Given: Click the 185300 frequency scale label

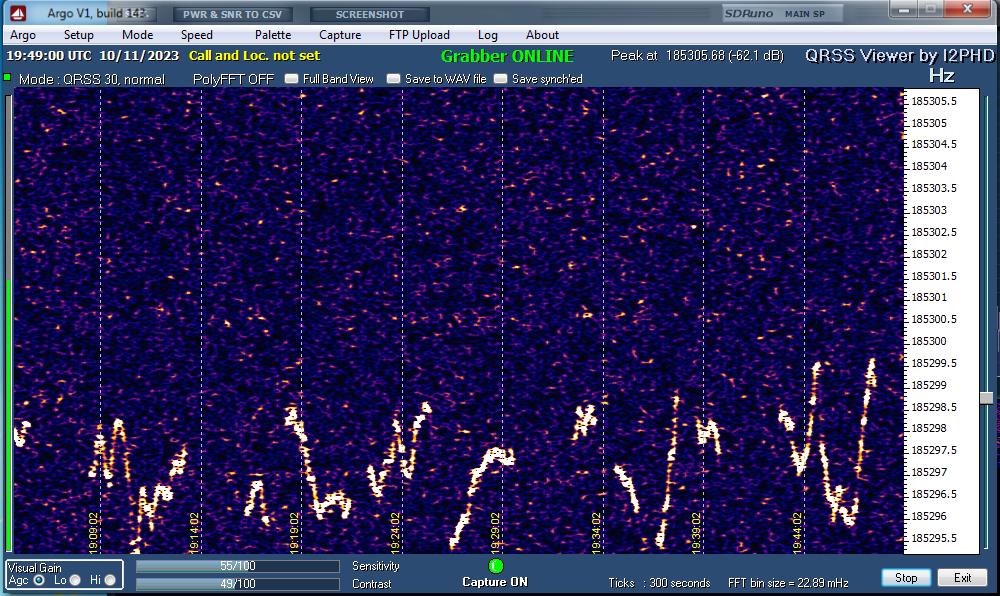Looking at the screenshot, I should tap(929, 341).
